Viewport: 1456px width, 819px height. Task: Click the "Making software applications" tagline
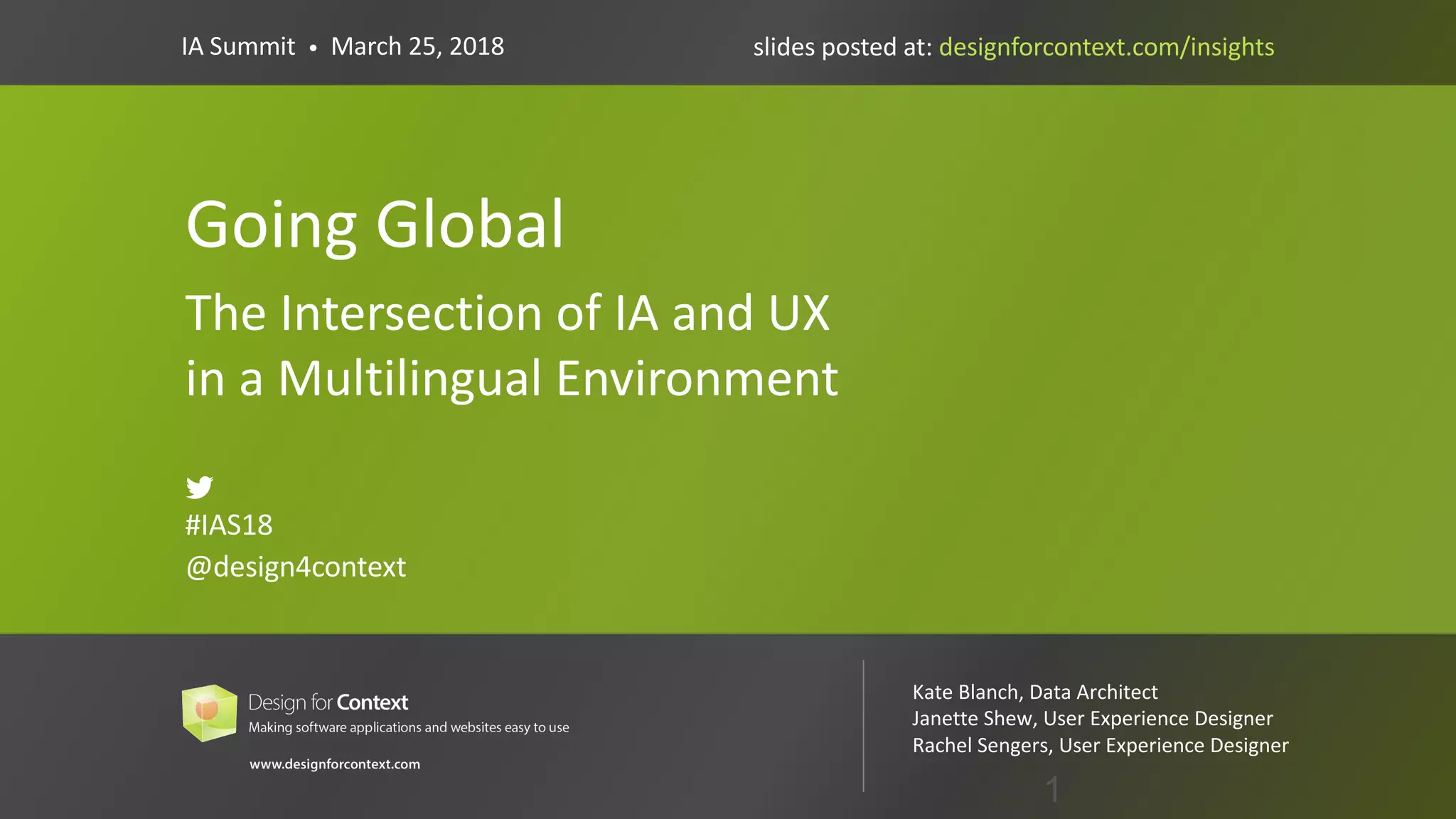pos(409,727)
